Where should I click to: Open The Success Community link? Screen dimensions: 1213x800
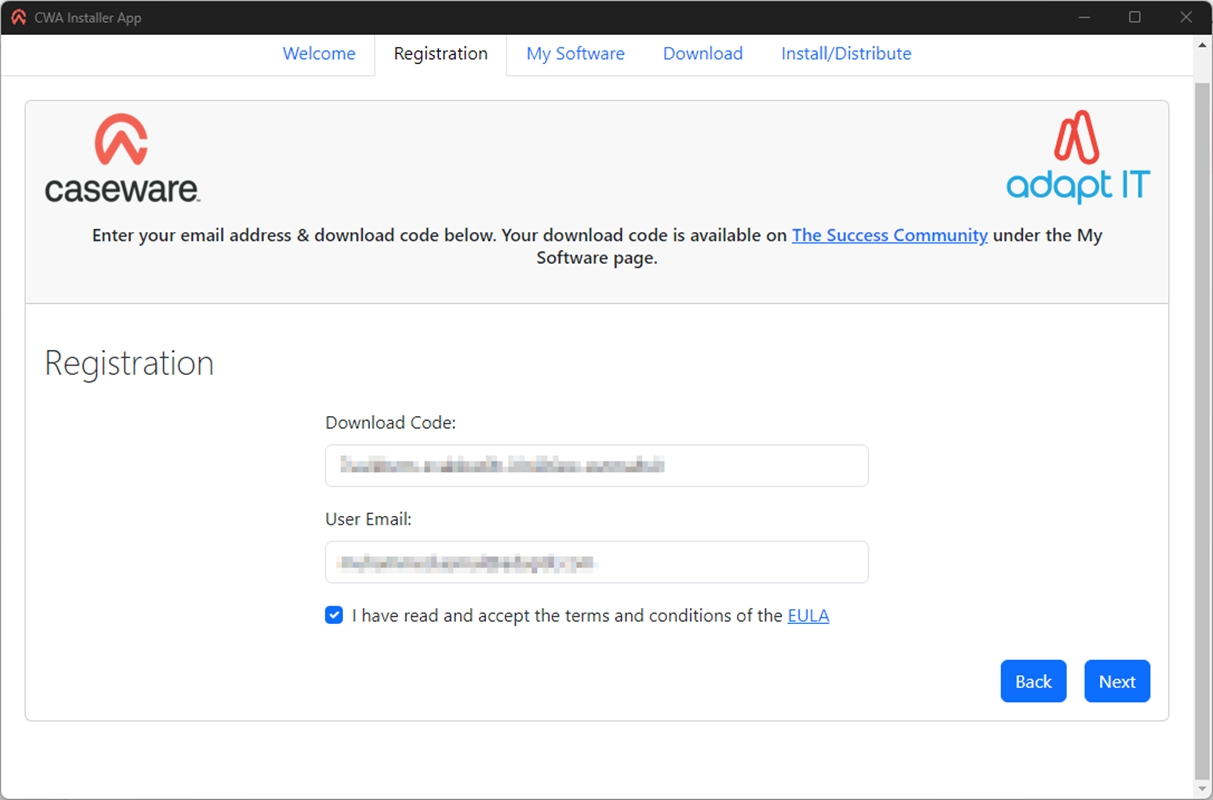click(x=889, y=235)
